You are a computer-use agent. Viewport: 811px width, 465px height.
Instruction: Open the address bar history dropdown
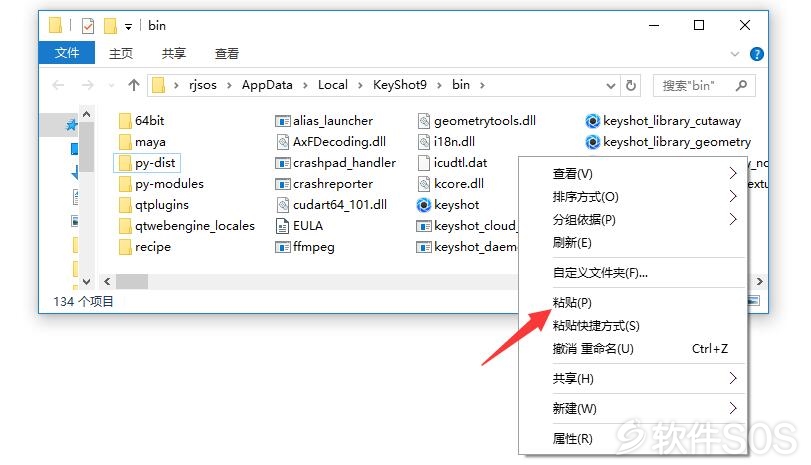tap(611, 86)
